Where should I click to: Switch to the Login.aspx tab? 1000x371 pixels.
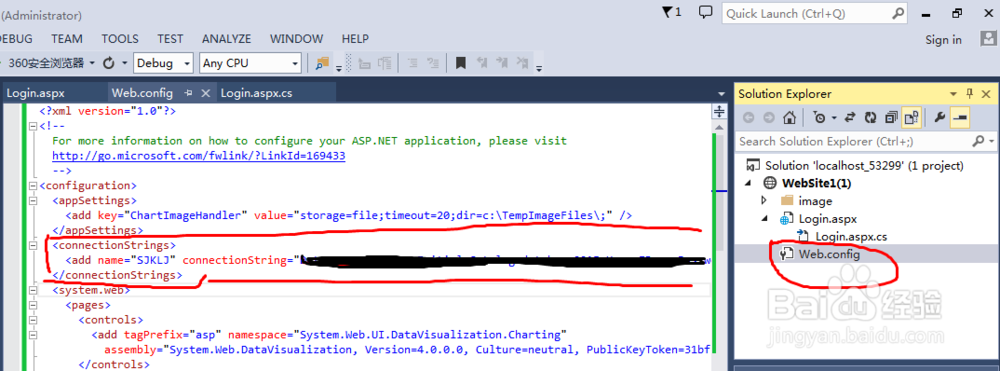[x=36, y=93]
